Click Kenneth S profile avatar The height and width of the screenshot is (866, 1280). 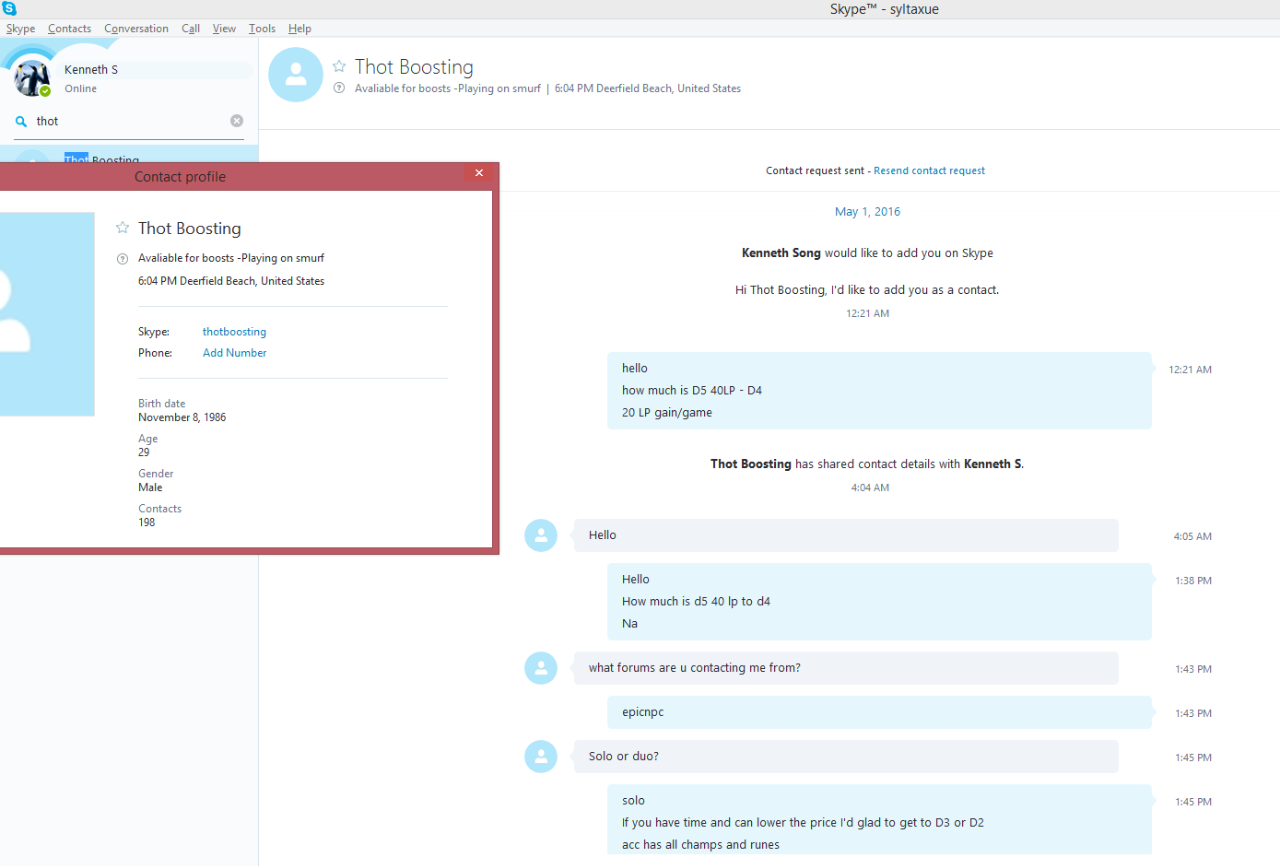point(32,78)
